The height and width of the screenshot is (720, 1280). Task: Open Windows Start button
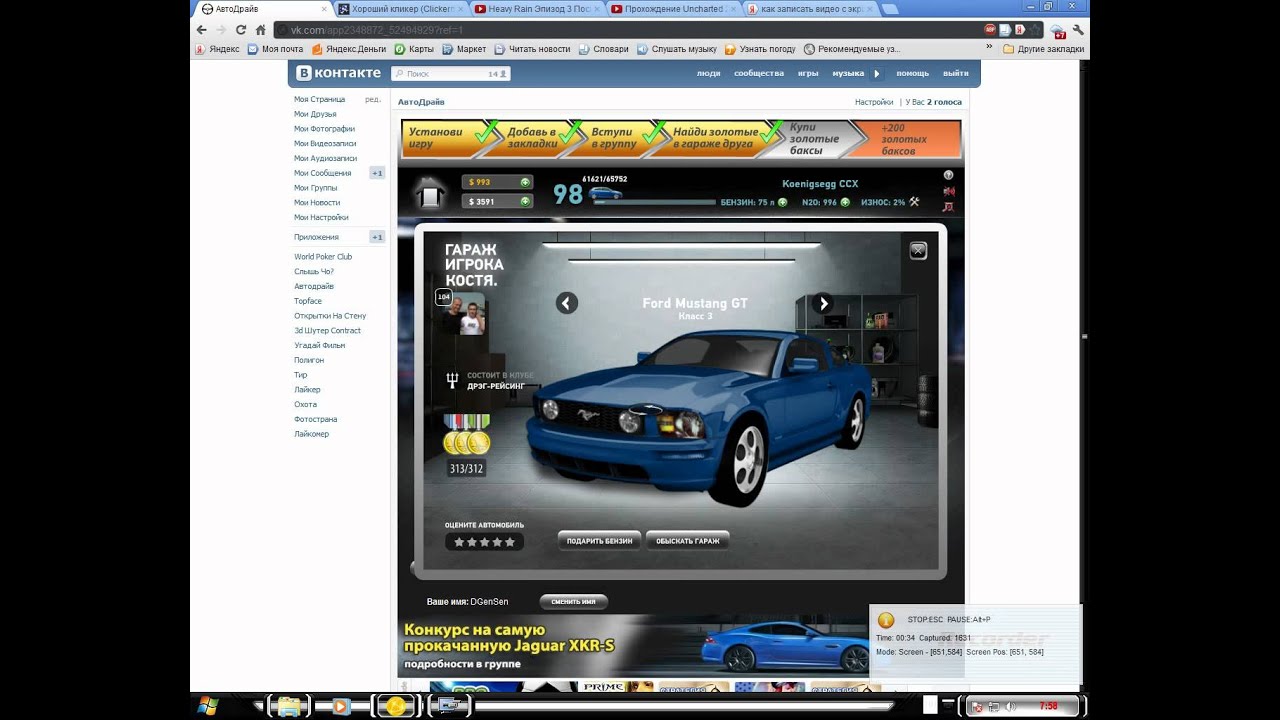(x=208, y=706)
